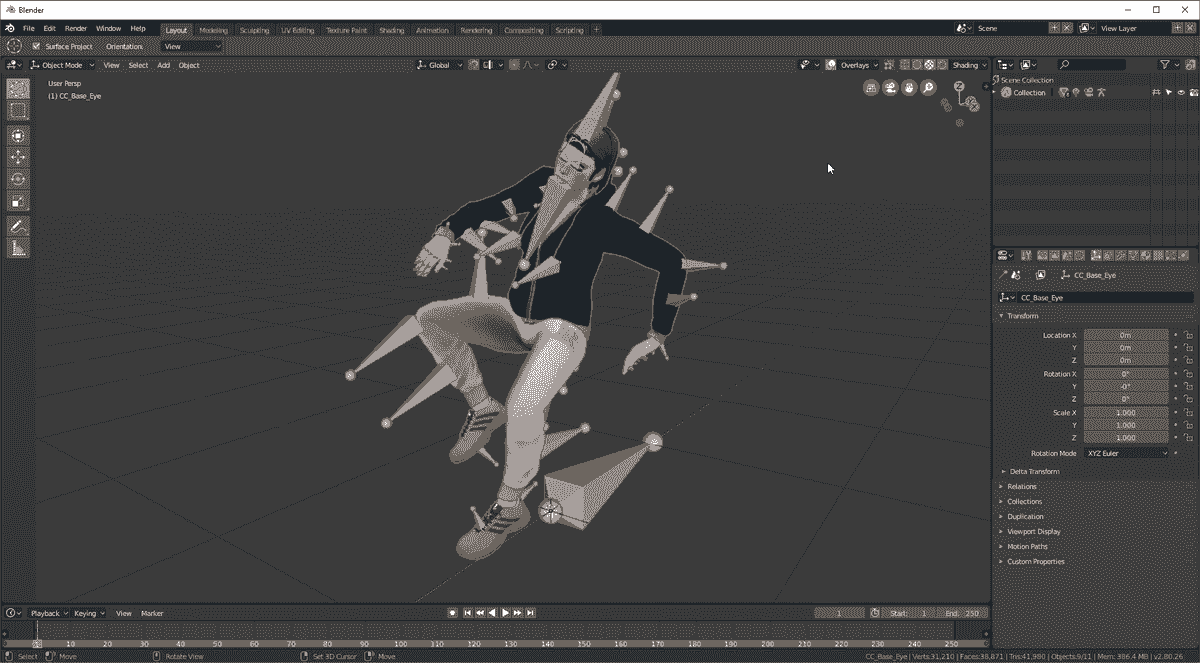Activate the Rotate tool
Screen dimensions: 1200x663
[18, 178]
